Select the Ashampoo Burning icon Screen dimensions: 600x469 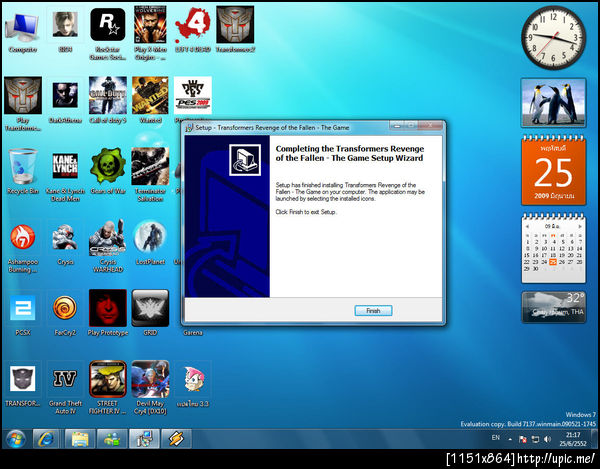pos(23,246)
